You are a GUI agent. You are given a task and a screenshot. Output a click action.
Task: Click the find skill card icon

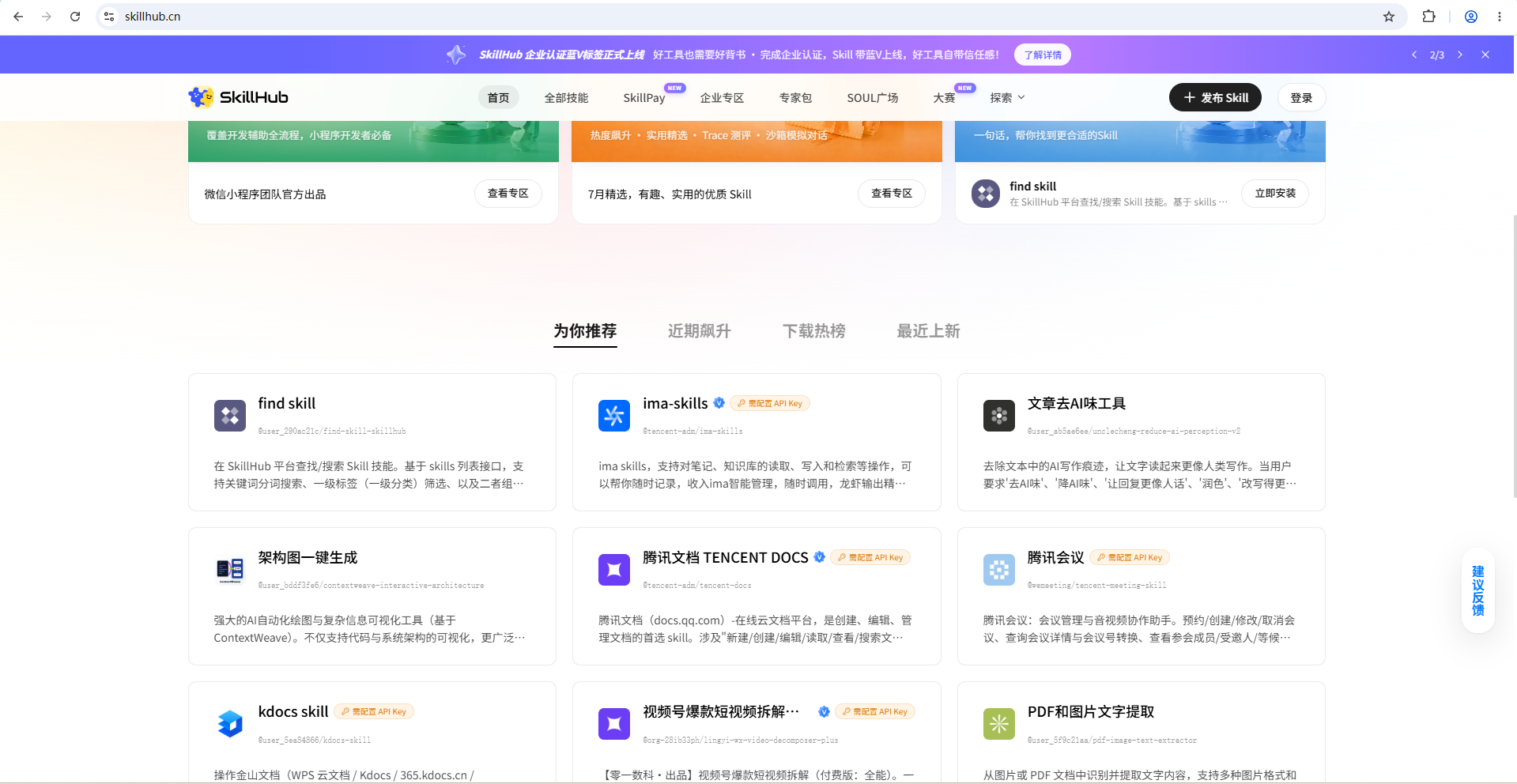(x=230, y=416)
